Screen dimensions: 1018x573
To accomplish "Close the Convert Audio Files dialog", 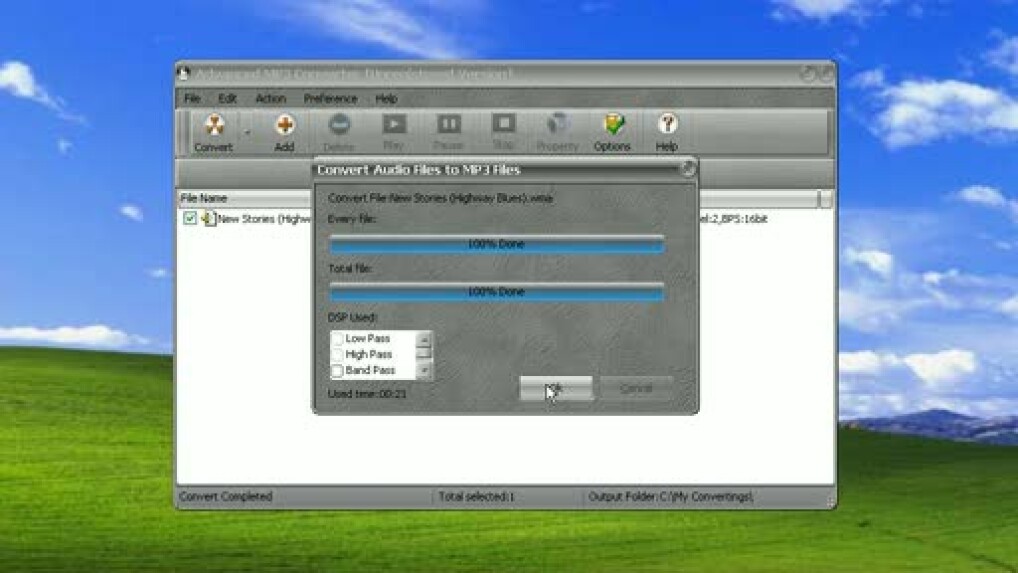I will pos(688,169).
